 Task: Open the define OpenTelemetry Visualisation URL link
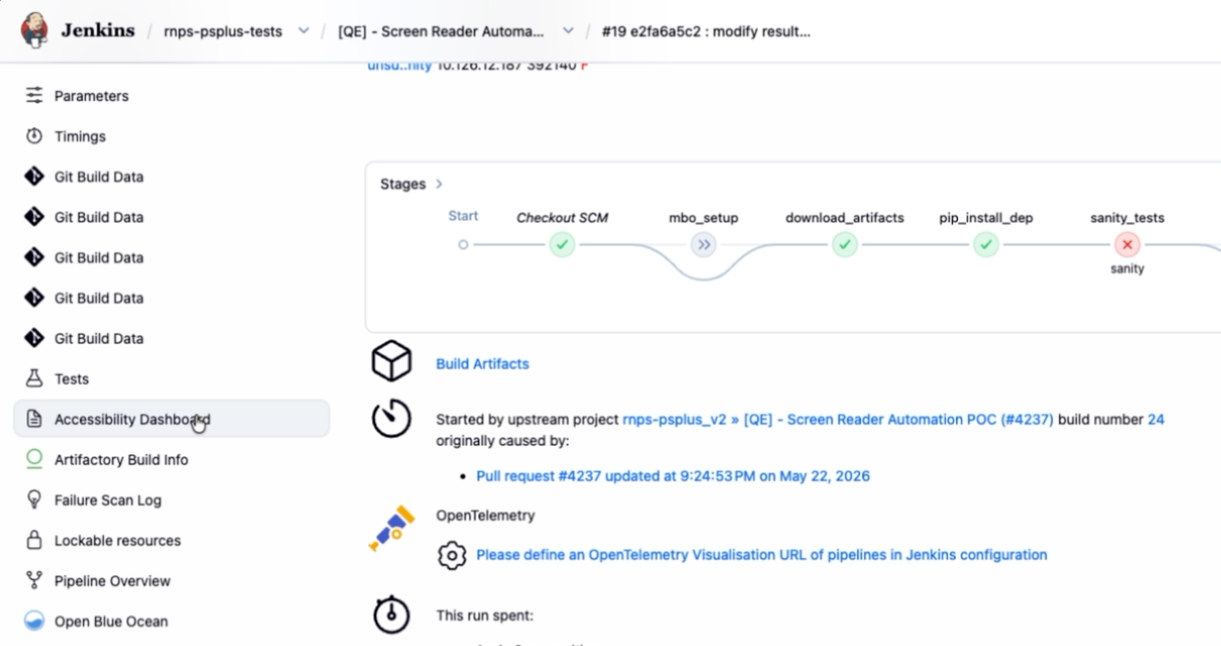[762, 554]
